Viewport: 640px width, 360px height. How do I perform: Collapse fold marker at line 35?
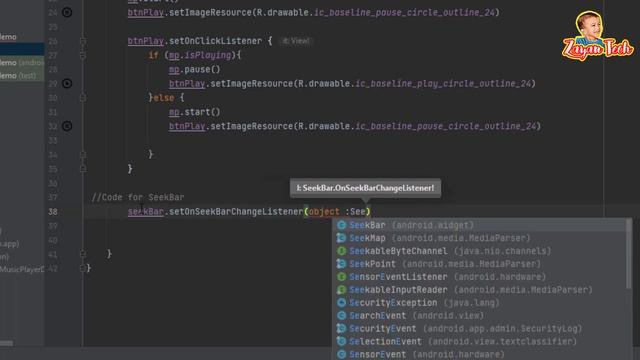tap(83, 169)
